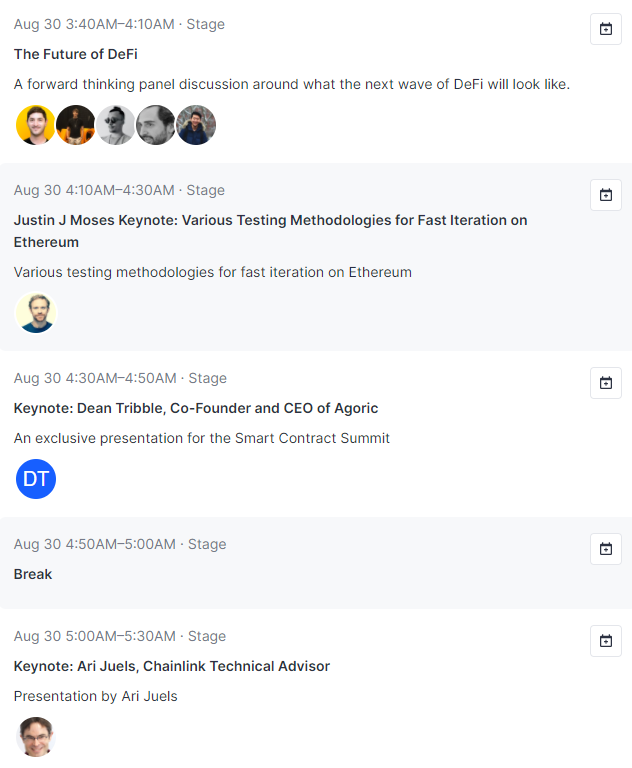Open Dean Tribble keynote session title
This screenshot has width=632, height=768.
click(196, 408)
